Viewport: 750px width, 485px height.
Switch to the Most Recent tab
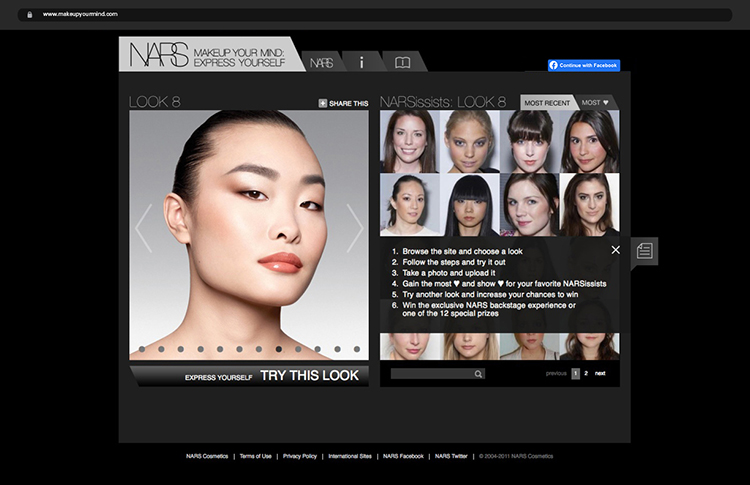click(x=547, y=102)
